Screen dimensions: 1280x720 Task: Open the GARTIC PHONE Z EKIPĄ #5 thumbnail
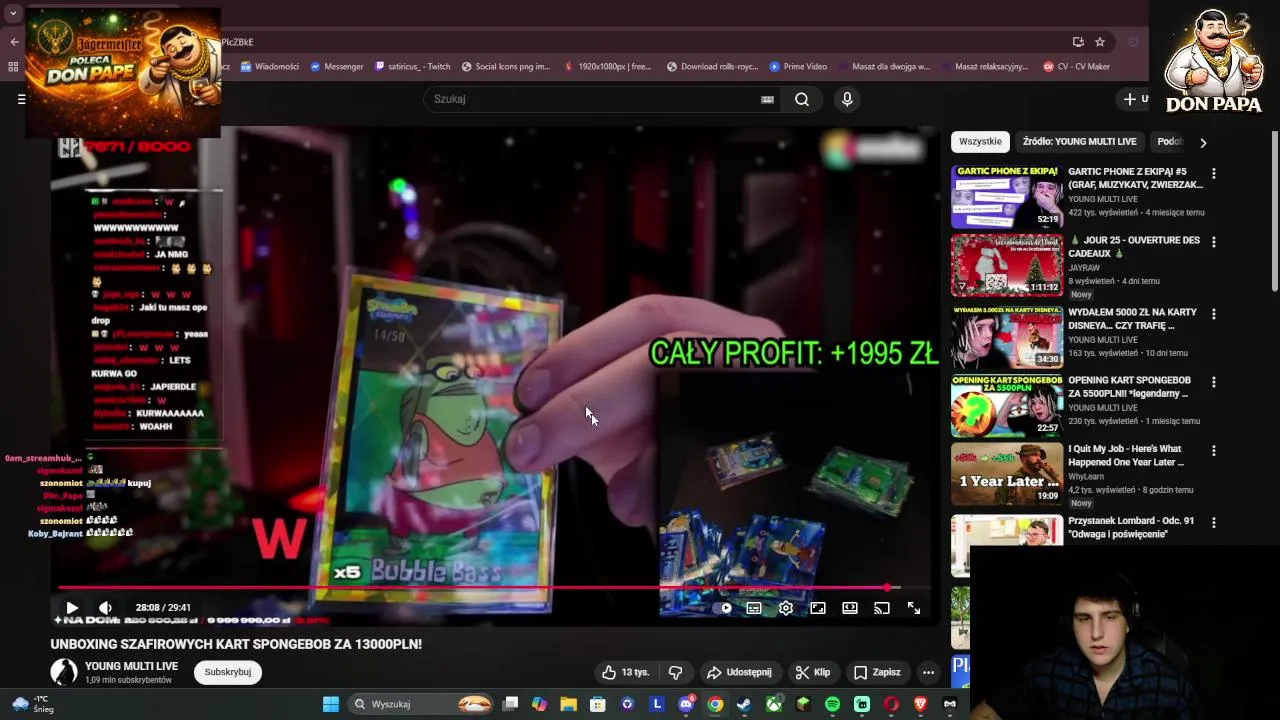1006,197
